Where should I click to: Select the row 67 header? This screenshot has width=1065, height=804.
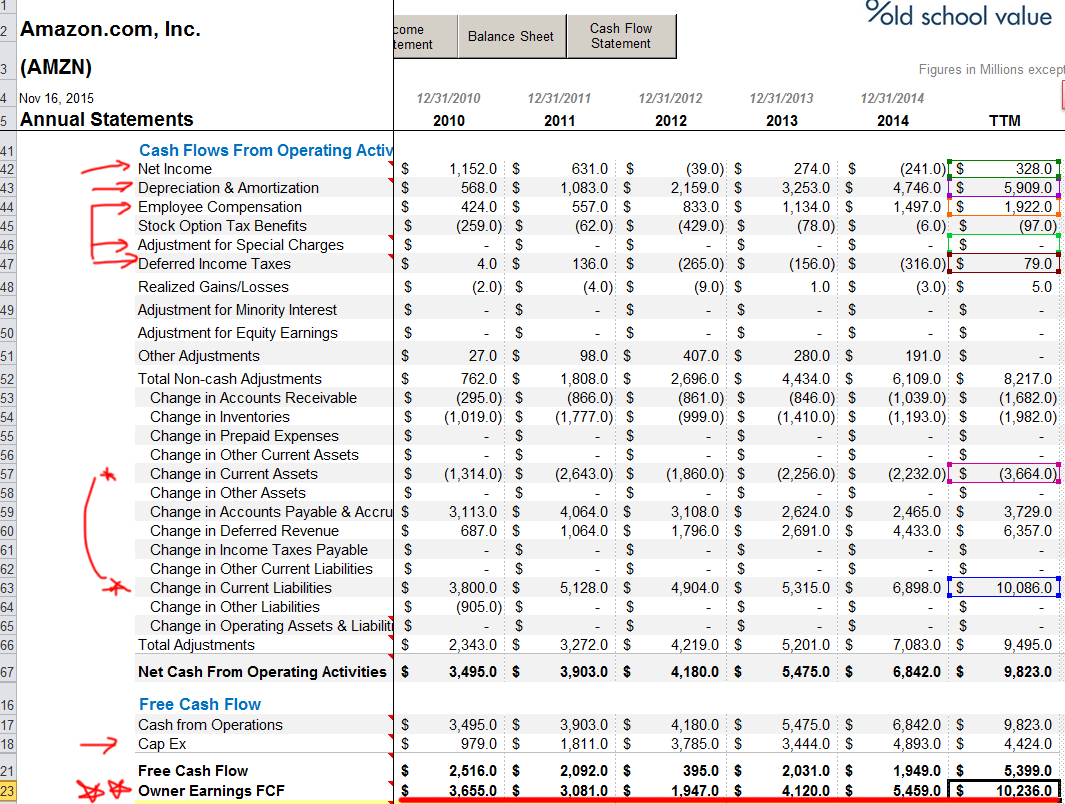pyautogui.click(x=8, y=672)
